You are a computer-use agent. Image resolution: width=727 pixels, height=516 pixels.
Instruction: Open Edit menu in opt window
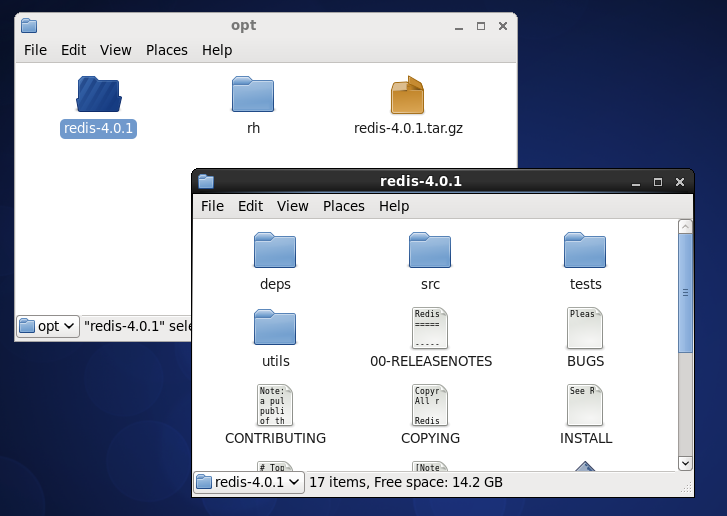(73, 50)
